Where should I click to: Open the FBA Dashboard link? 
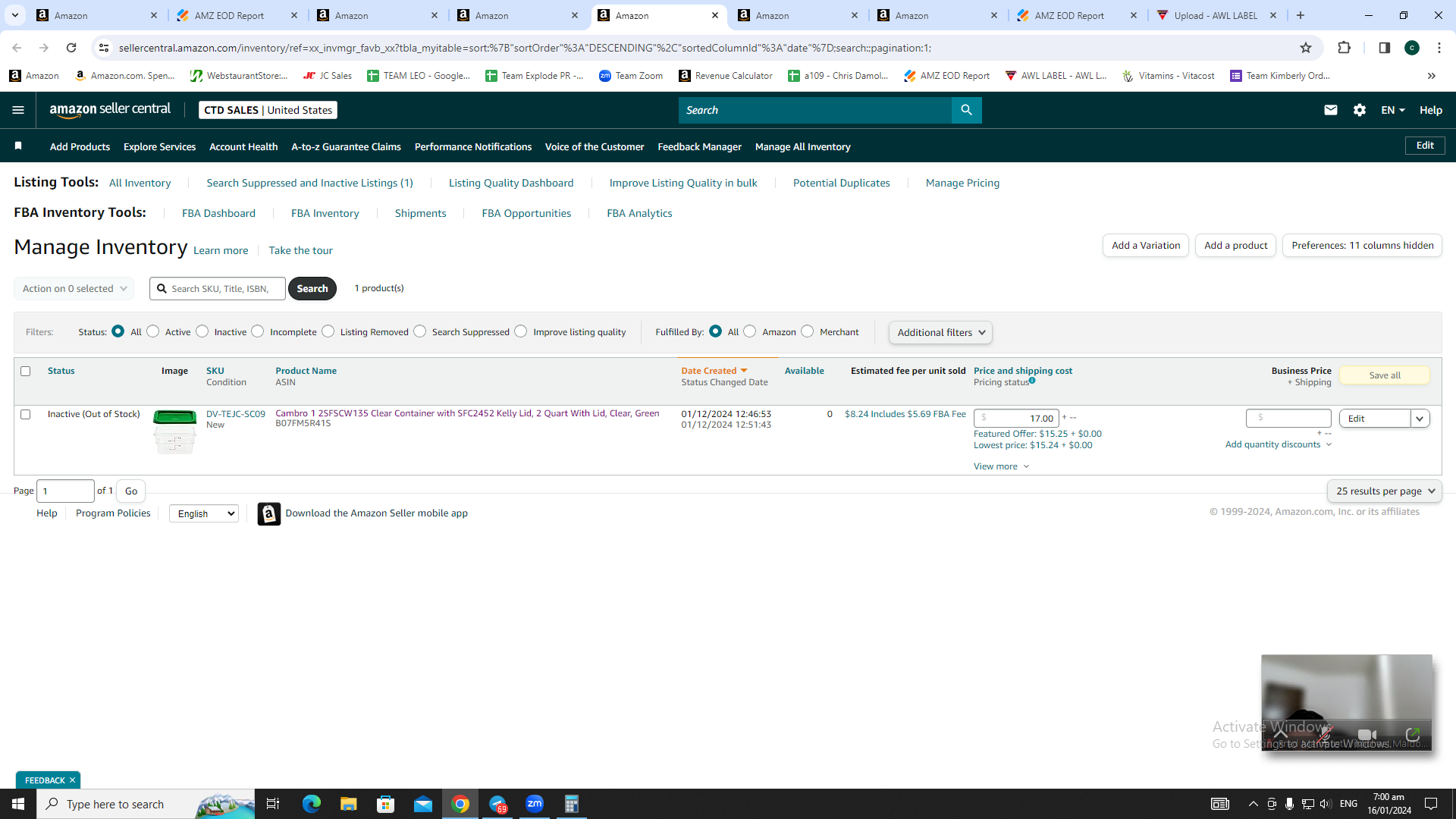(218, 213)
